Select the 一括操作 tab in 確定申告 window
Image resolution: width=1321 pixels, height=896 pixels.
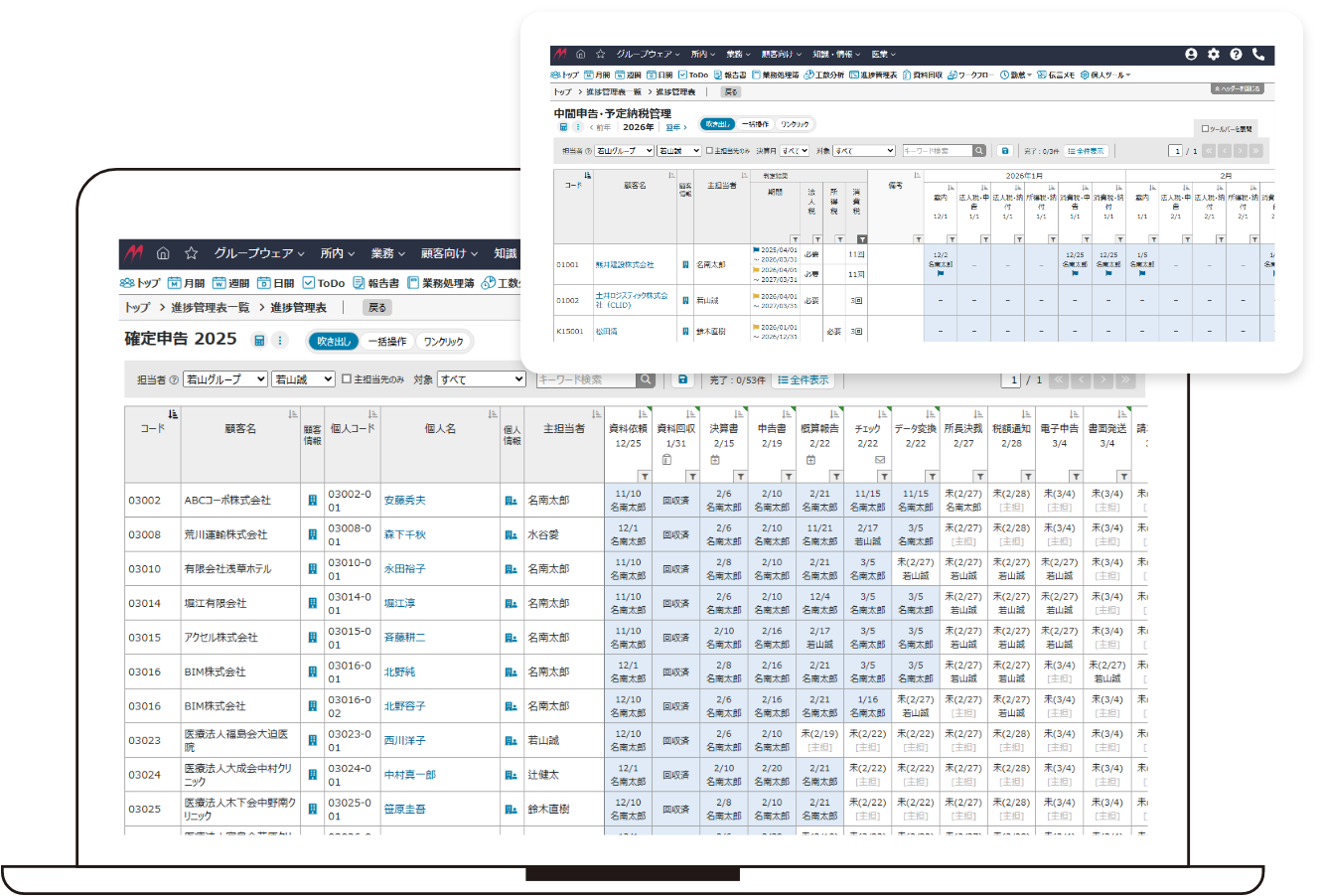click(x=387, y=342)
